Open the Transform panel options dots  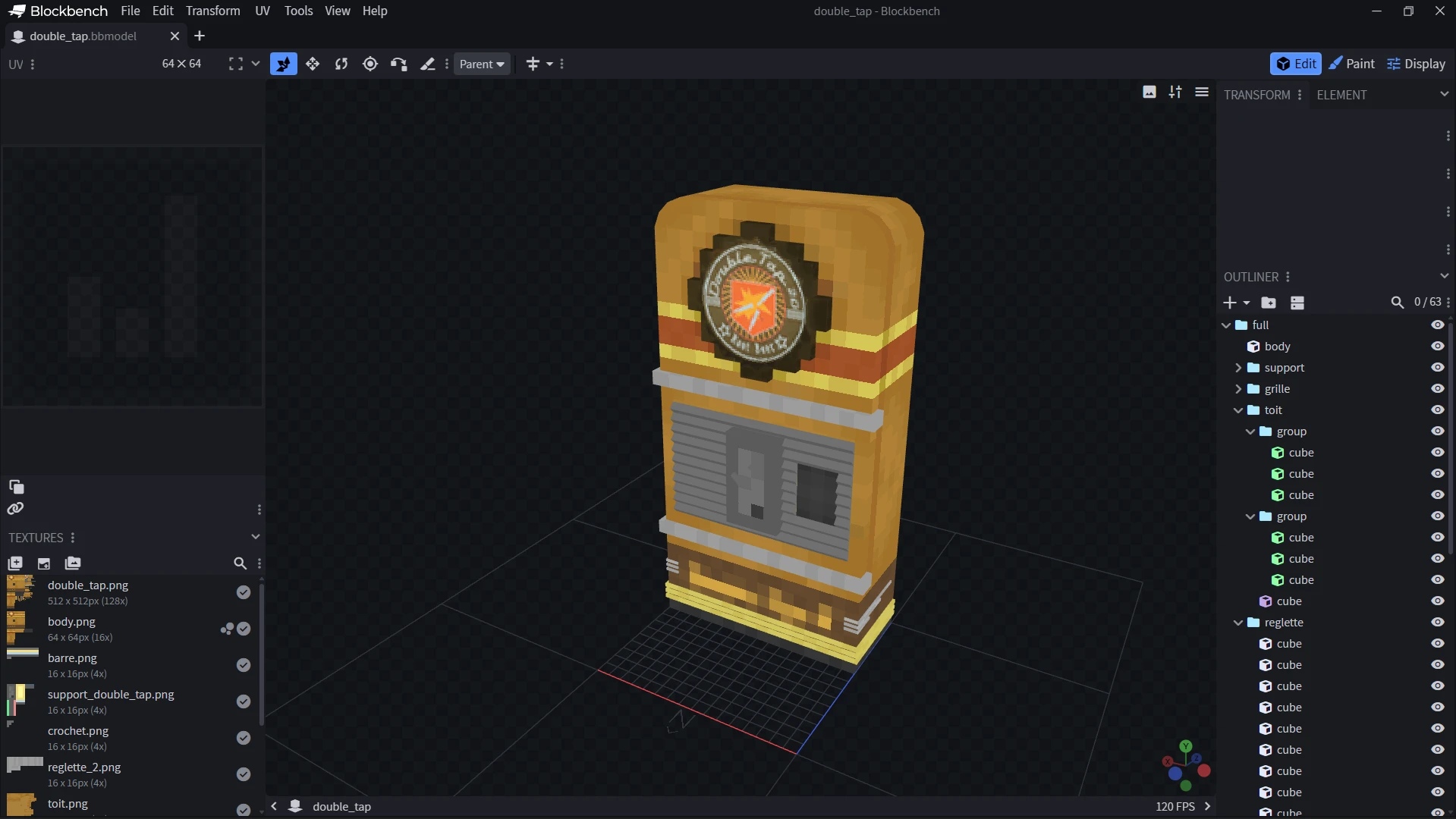click(1300, 95)
